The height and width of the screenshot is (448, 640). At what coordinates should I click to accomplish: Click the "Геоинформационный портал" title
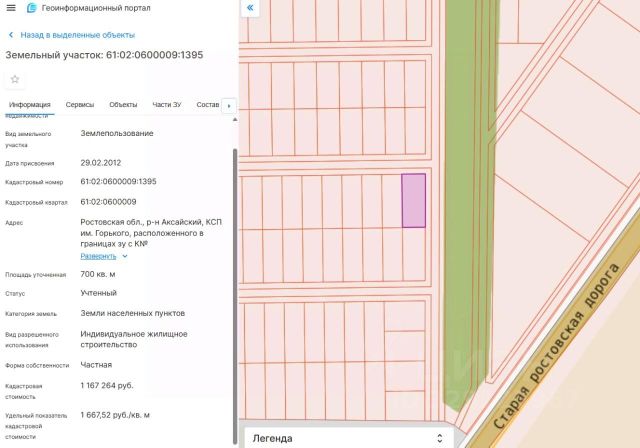click(x=96, y=8)
